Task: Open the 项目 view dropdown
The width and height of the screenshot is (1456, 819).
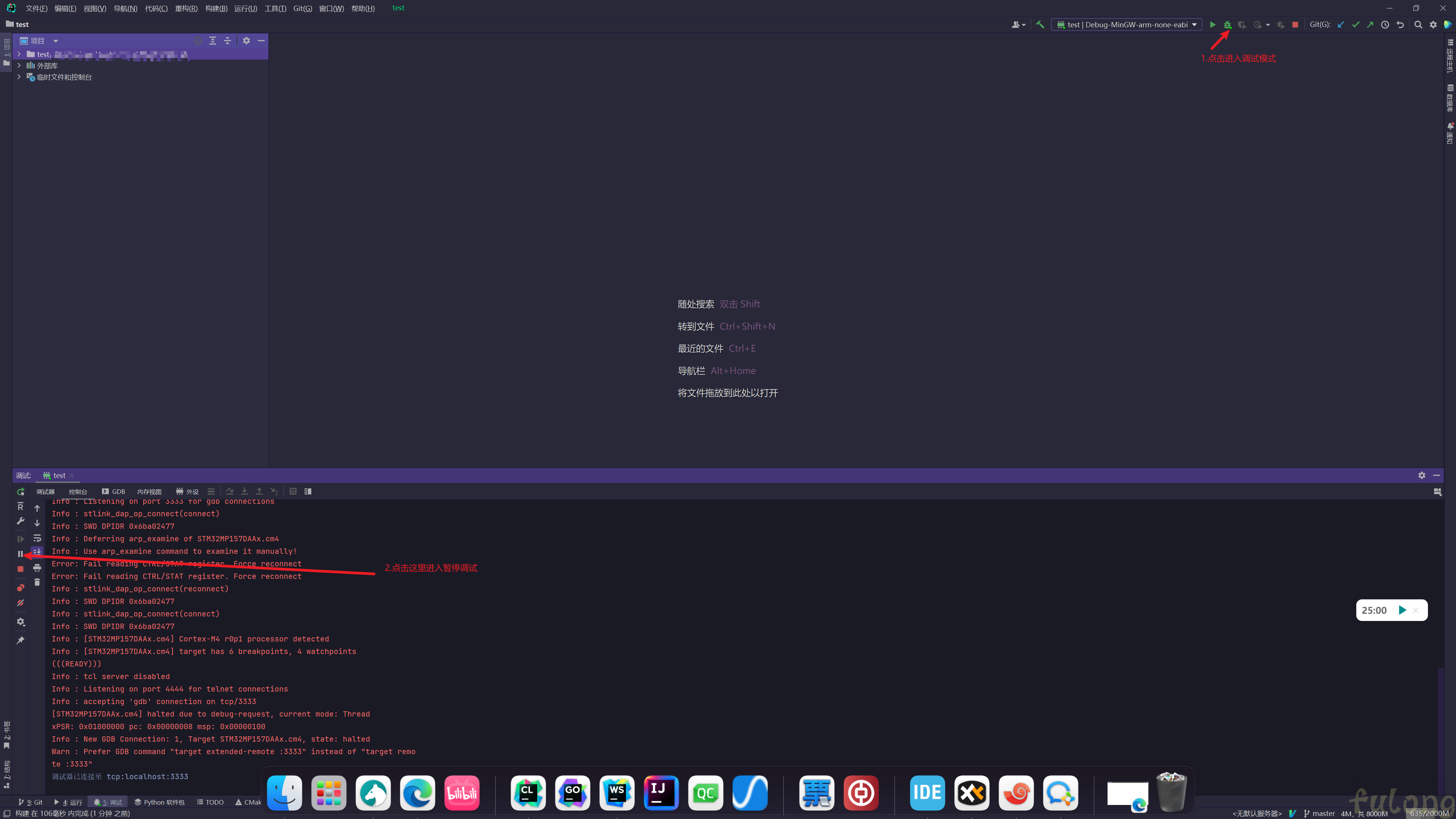Action: pyautogui.click(x=55, y=41)
